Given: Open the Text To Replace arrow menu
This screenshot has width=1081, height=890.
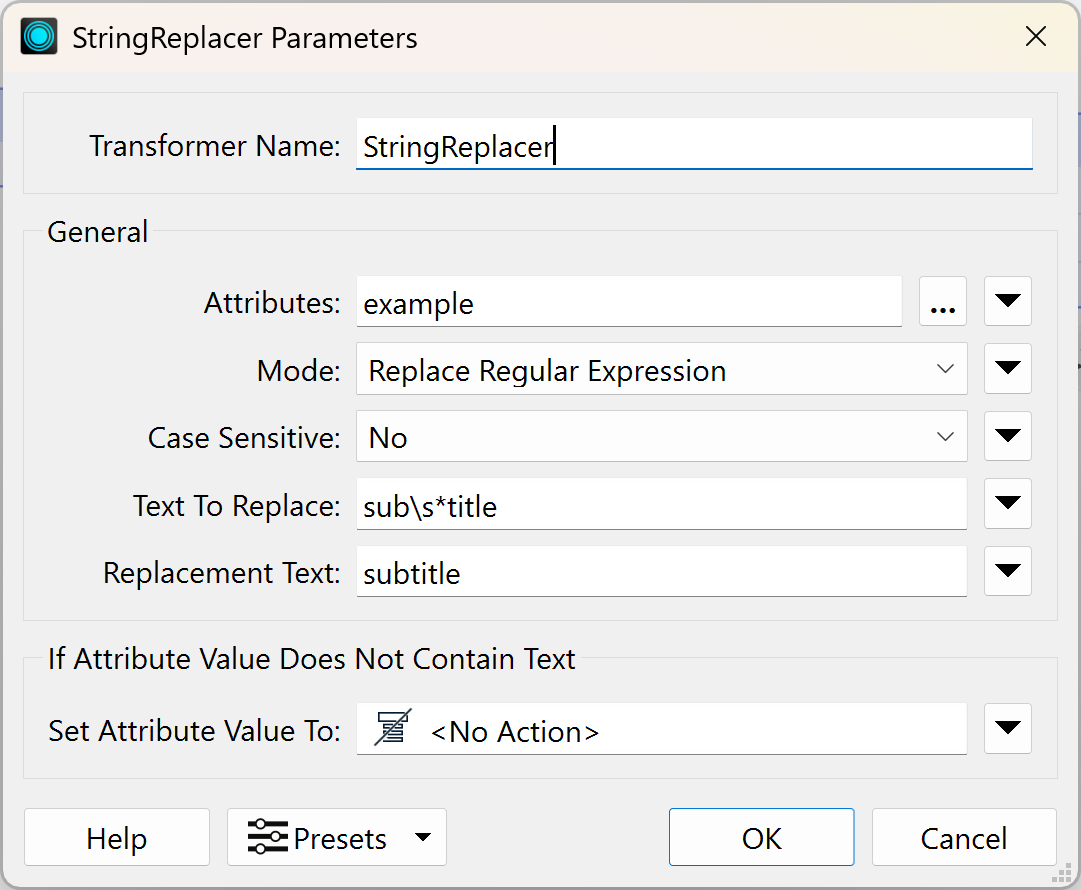Looking at the screenshot, I should 1007,504.
